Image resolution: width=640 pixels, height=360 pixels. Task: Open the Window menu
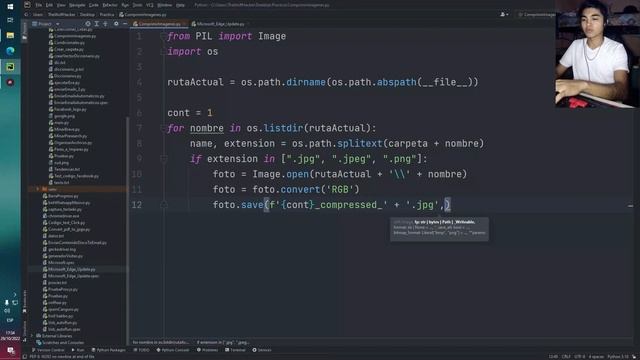click(164, 5)
